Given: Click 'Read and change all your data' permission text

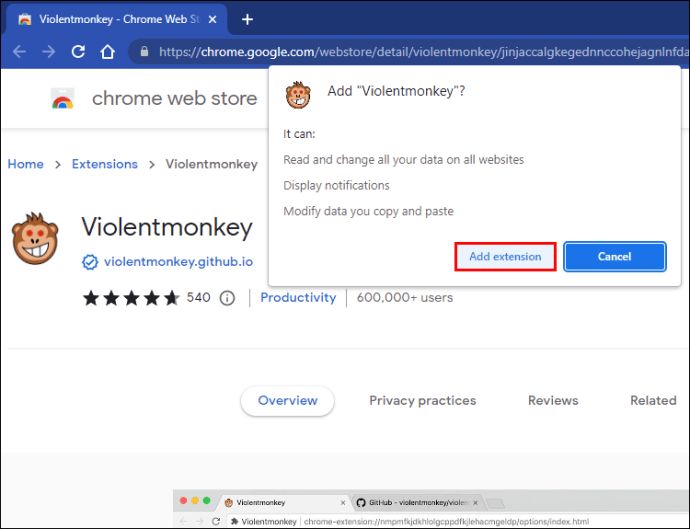Looking at the screenshot, I should 404,160.
